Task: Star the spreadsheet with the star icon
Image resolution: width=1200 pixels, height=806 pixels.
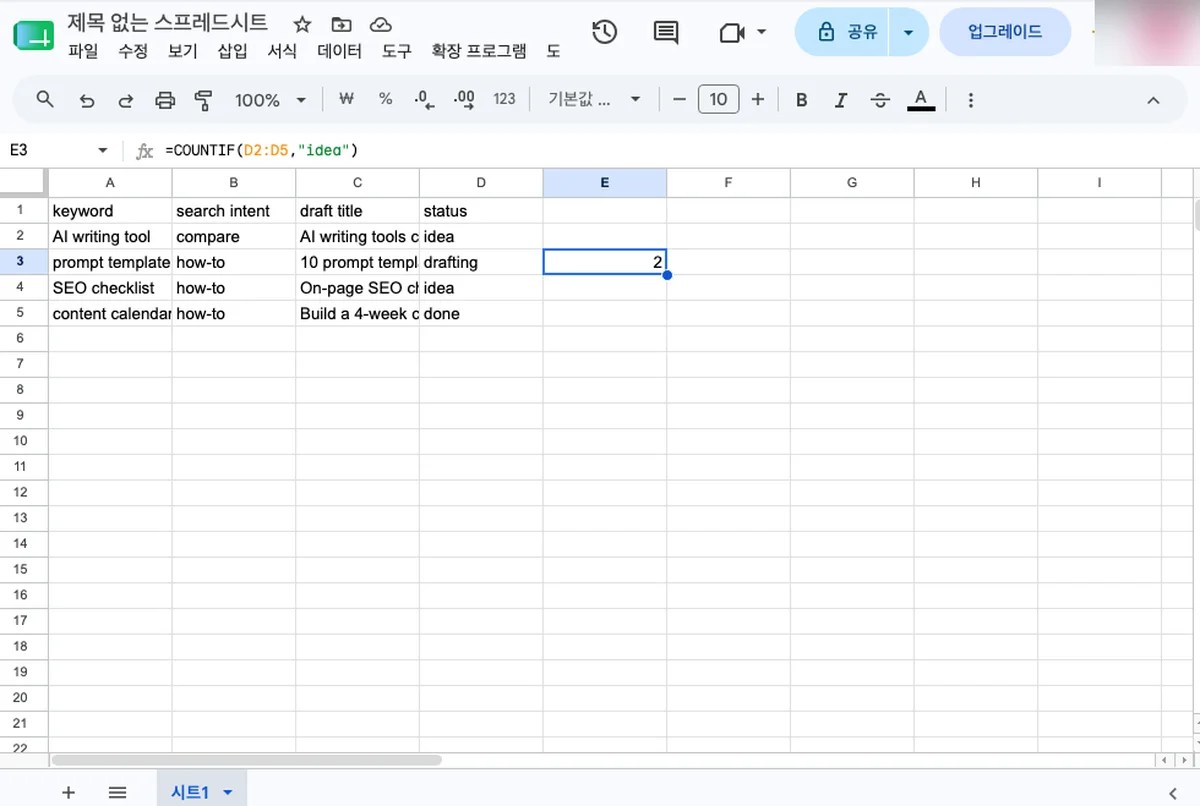Action: point(303,24)
